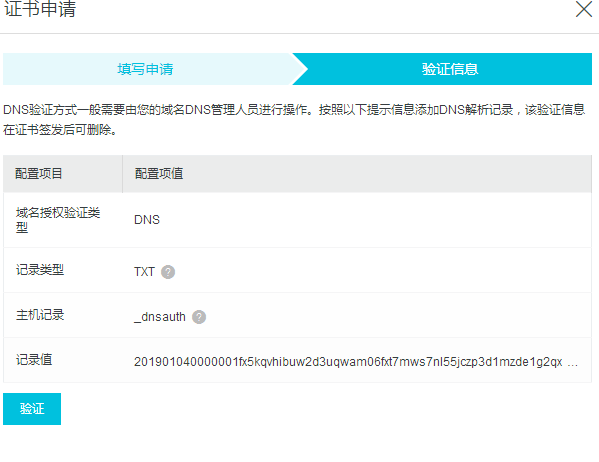
Task: Go back to 填写申请 step
Action: (145, 69)
